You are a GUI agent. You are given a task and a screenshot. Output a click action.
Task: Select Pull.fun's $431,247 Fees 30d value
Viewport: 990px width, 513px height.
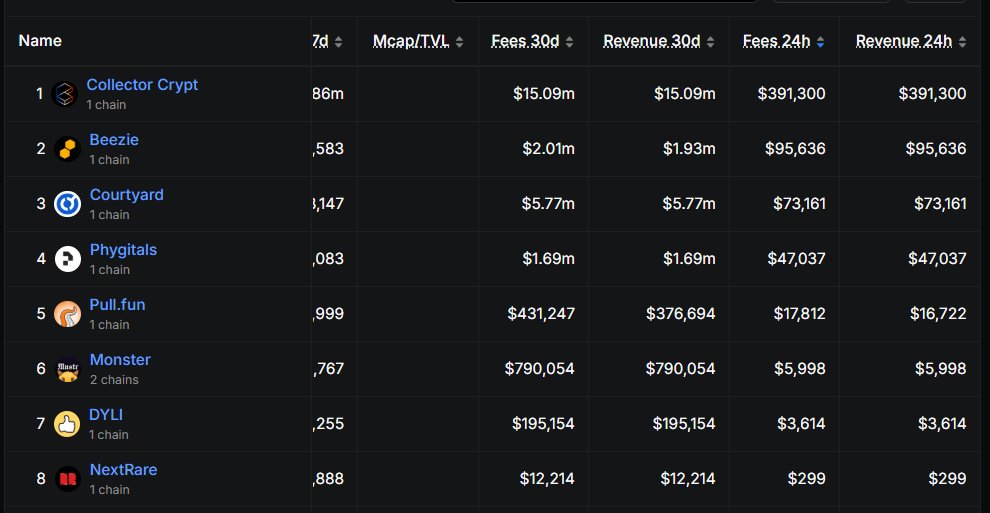541,313
